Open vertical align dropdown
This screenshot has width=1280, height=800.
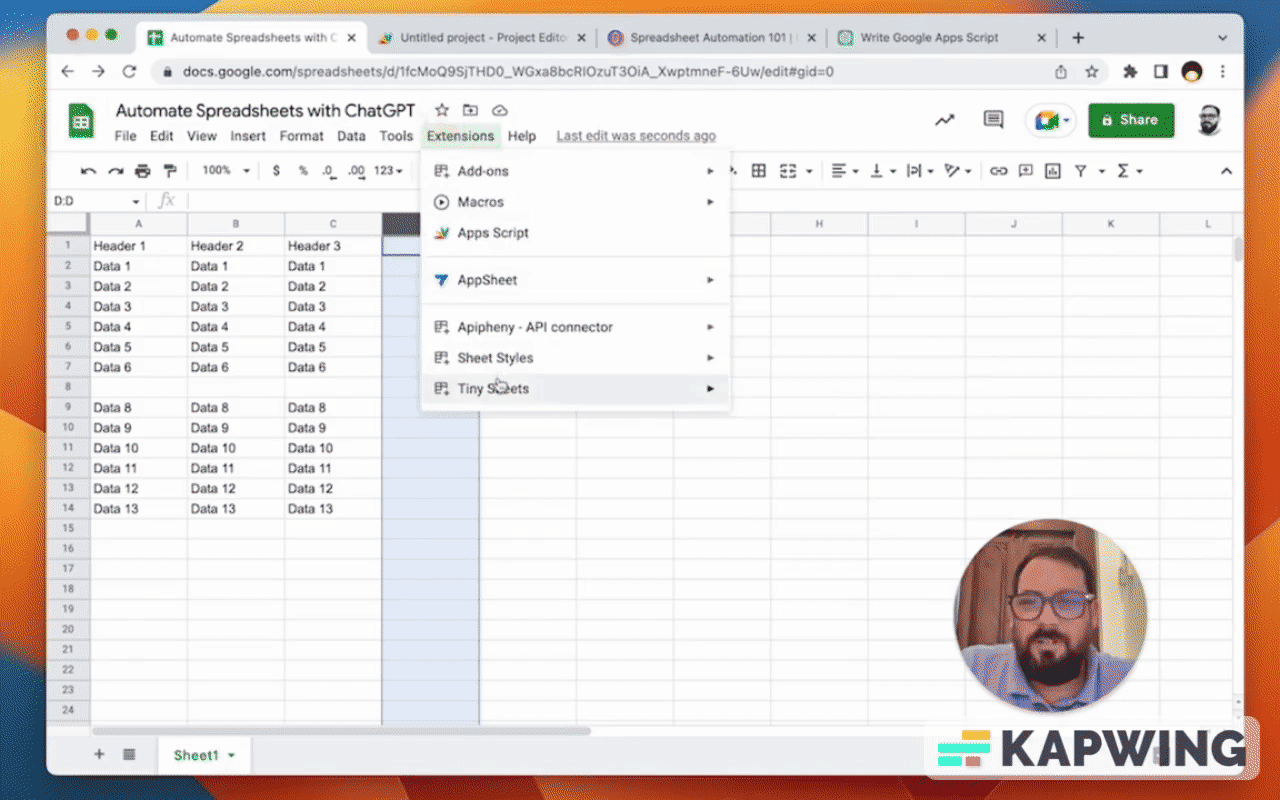[x=883, y=171]
